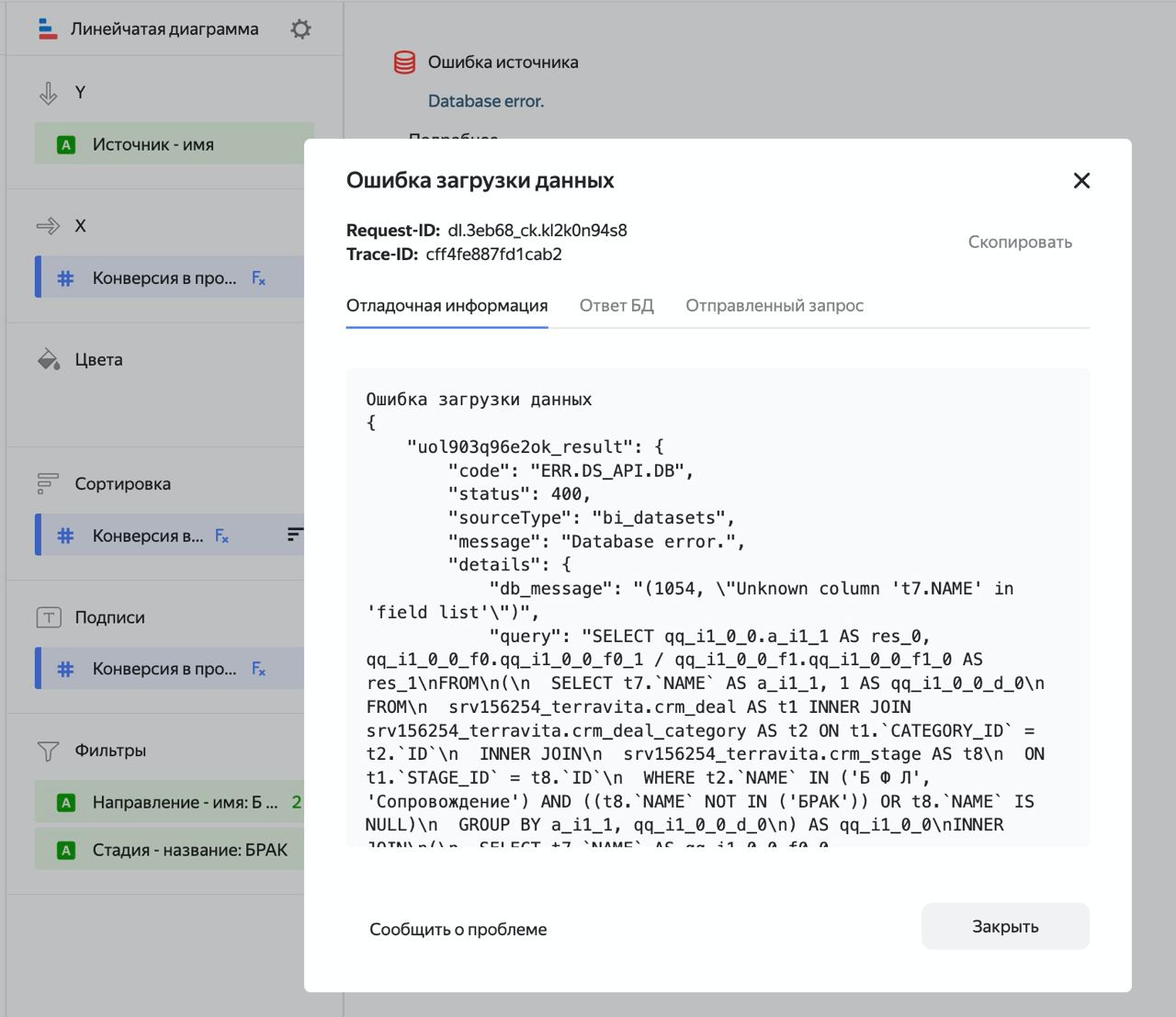
Task: Click the Скопировать button
Action: coord(1020,242)
